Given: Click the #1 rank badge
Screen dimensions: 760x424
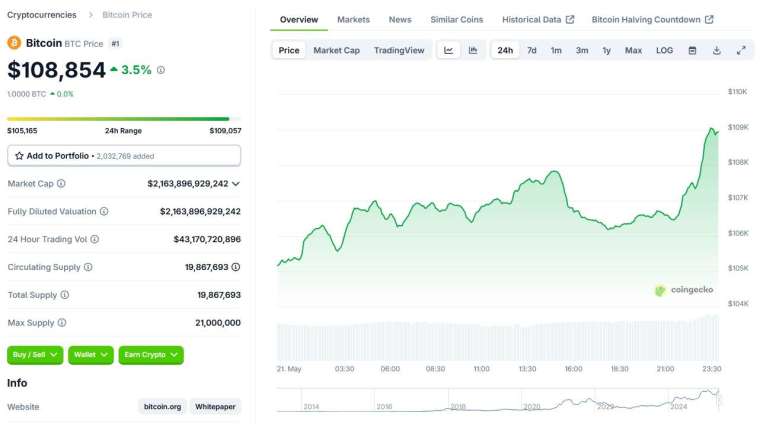Looking at the screenshot, I should [115, 44].
